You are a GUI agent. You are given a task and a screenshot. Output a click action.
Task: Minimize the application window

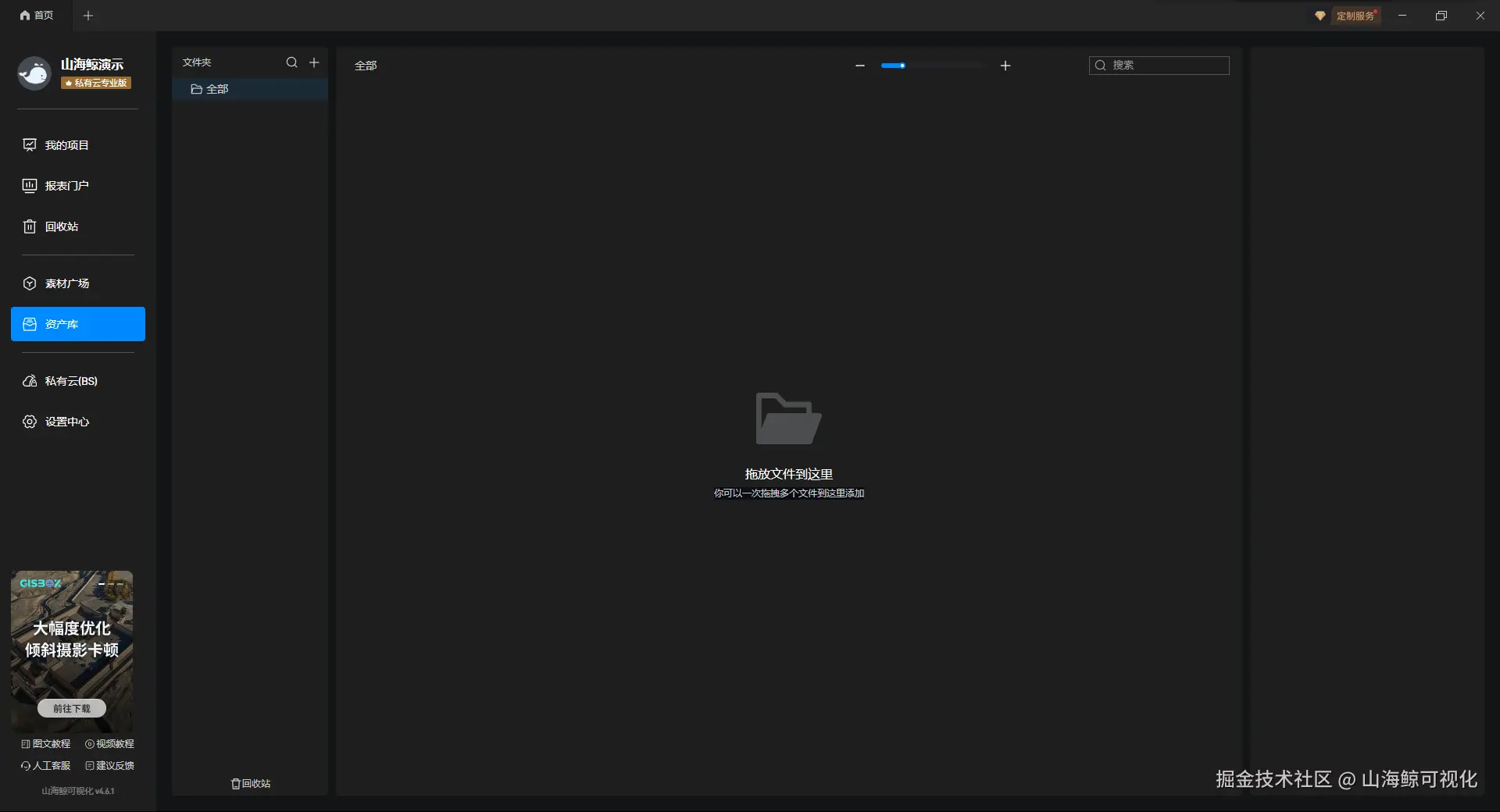1402,16
